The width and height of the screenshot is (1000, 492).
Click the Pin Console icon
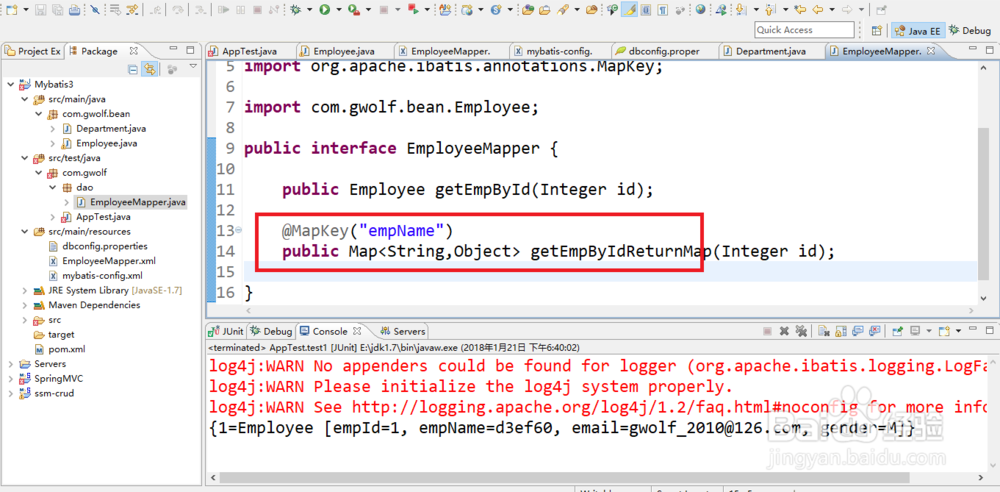click(x=898, y=331)
